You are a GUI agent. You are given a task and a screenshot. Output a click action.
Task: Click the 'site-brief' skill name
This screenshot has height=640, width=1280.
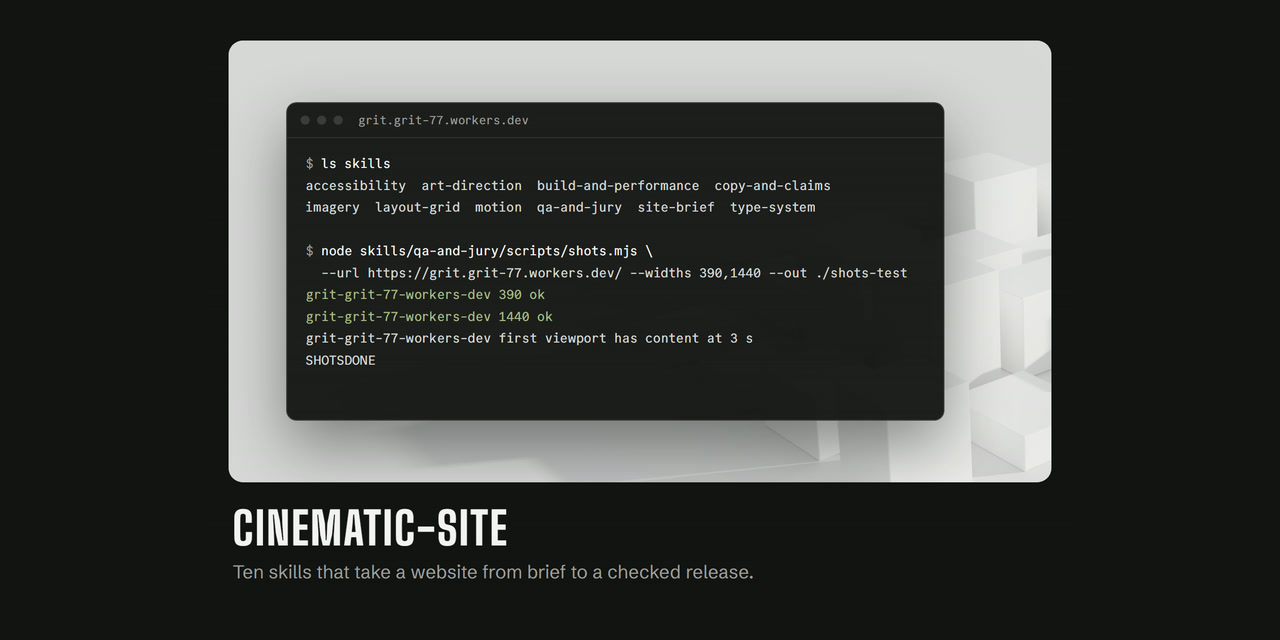click(x=676, y=208)
